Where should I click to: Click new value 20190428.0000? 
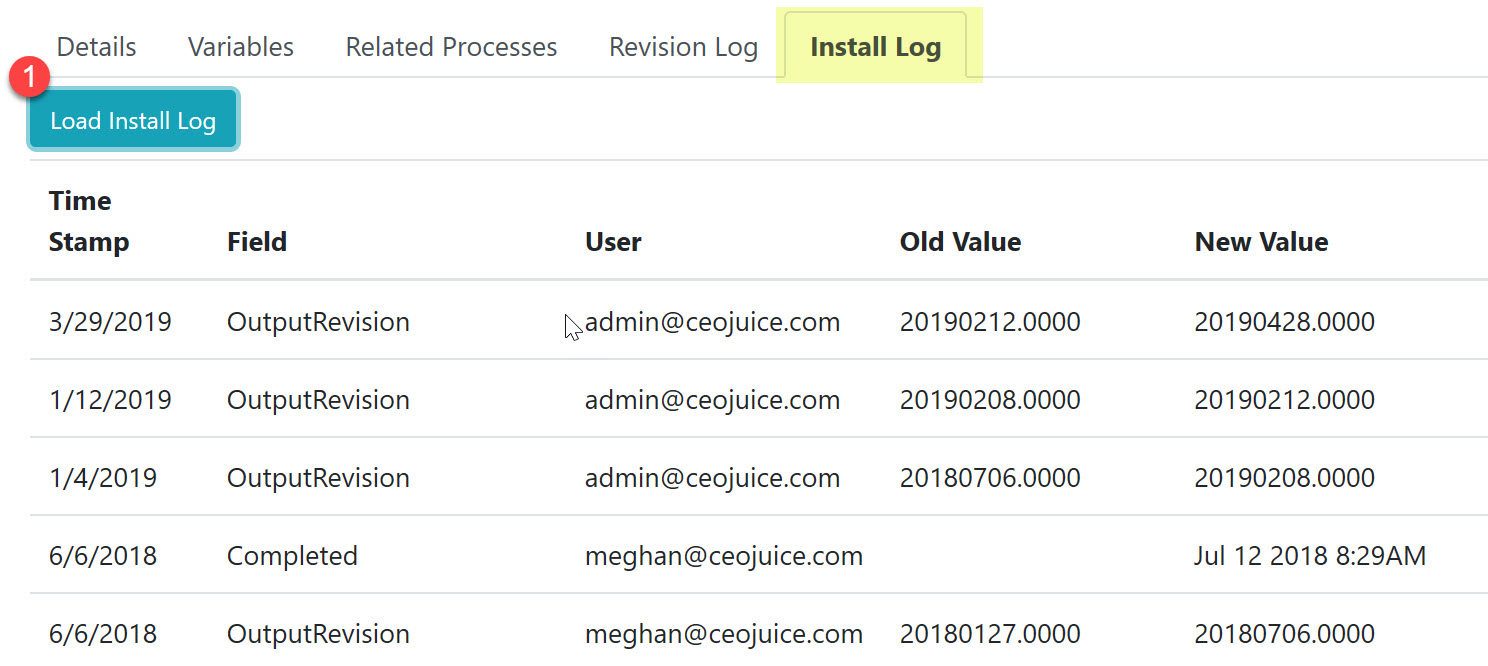click(x=1284, y=322)
